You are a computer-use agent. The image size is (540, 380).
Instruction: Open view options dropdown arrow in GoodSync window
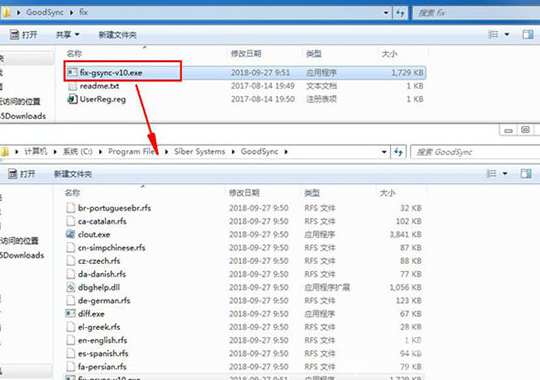[x=505, y=173]
